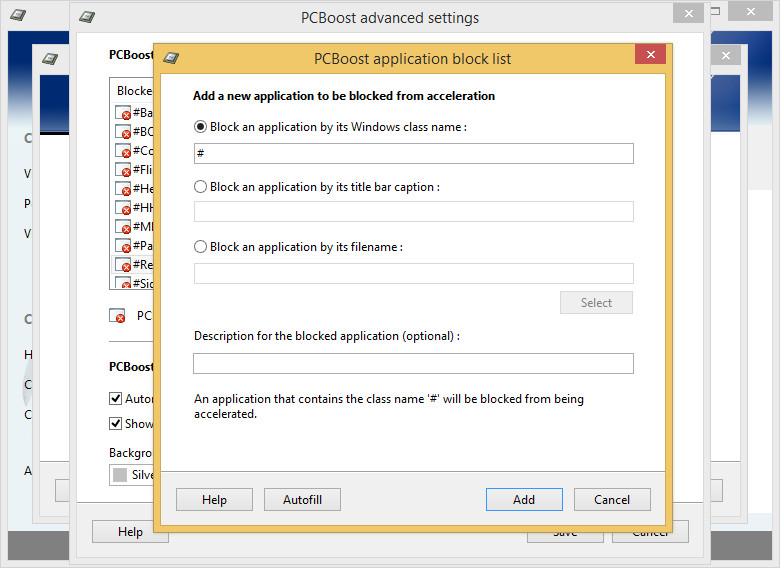The width and height of the screenshot is (780, 568).
Task: Close the middle background window
Action: pos(726,55)
